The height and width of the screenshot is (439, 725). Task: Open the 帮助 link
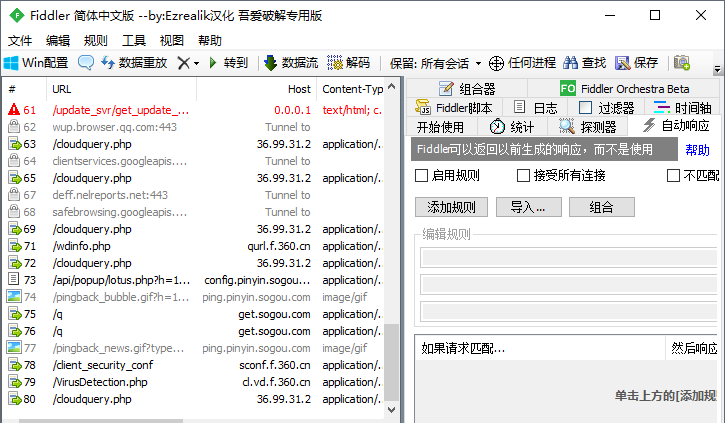[697, 150]
